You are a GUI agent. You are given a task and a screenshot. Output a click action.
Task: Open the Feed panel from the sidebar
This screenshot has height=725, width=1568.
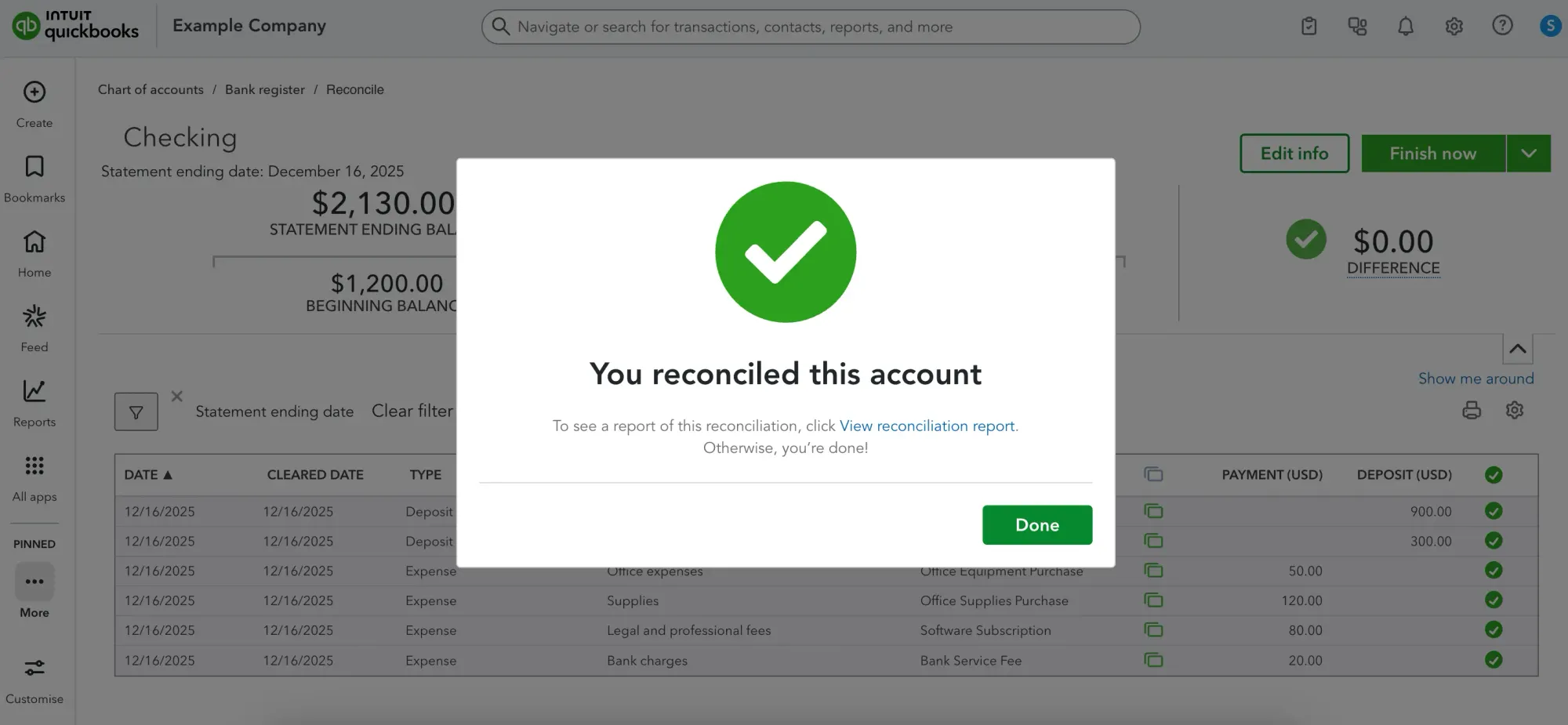tap(34, 317)
